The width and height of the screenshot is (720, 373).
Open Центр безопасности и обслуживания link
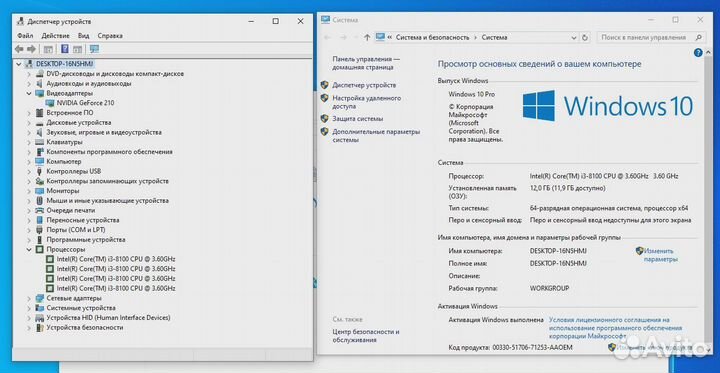pos(366,336)
